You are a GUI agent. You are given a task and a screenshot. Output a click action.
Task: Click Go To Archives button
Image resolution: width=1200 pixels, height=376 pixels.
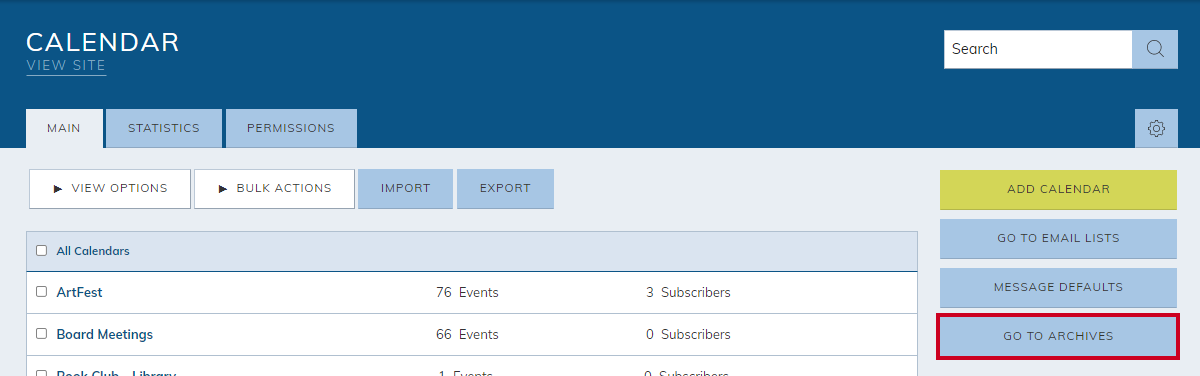point(1058,336)
